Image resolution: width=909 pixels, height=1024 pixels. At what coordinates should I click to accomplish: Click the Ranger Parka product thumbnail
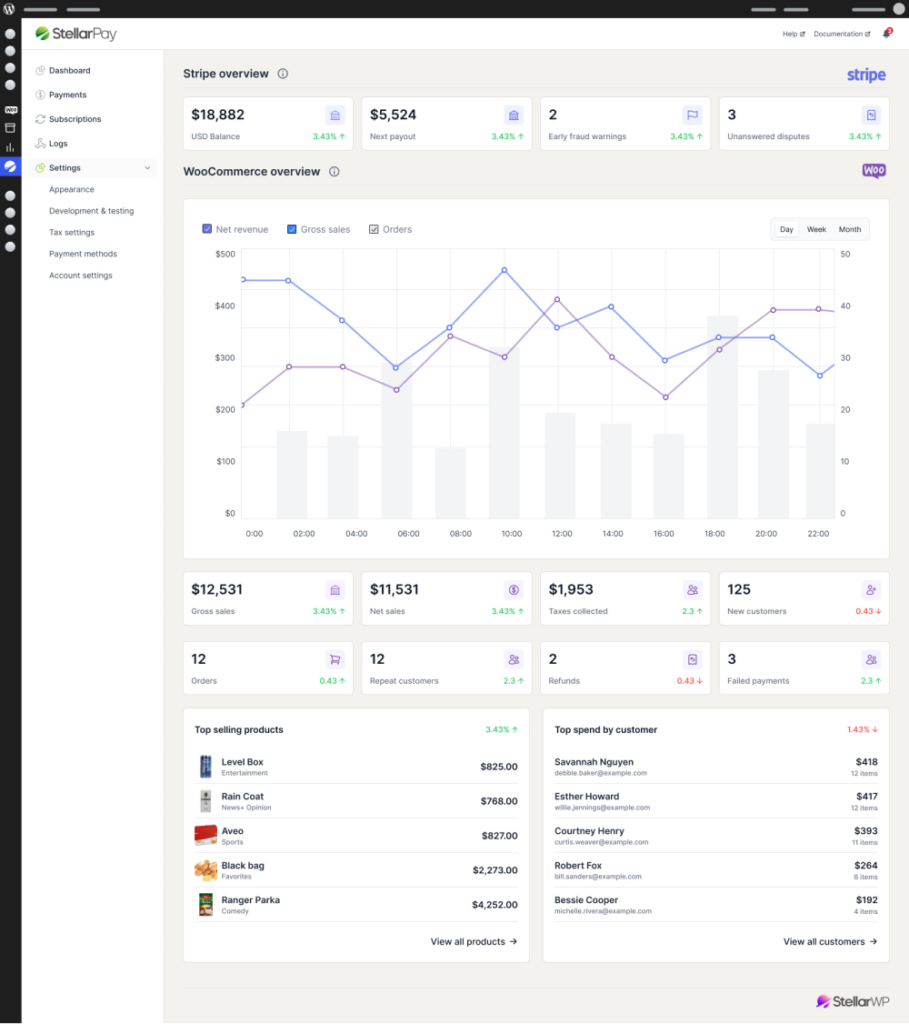coord(206,905)
